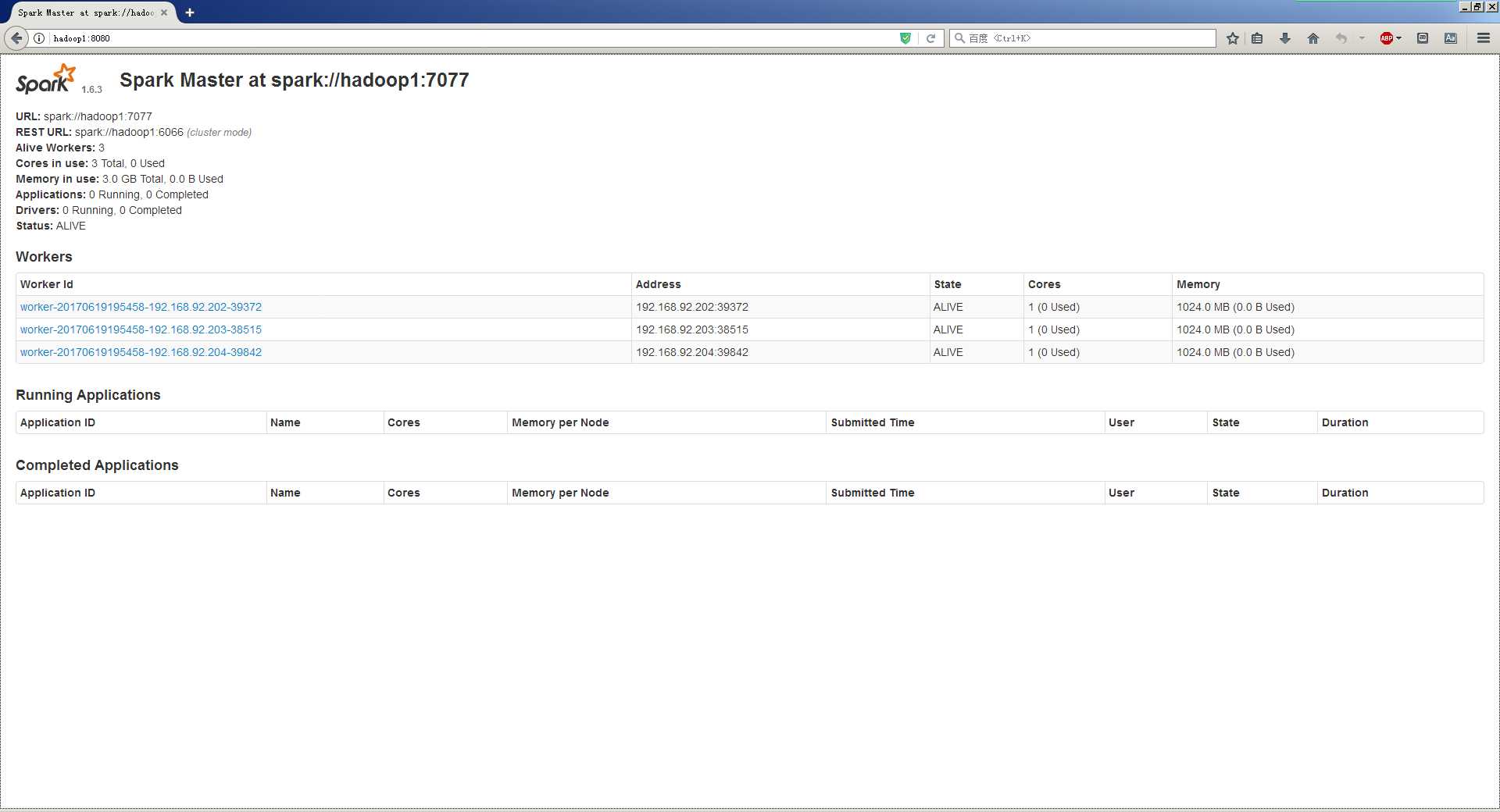Click the green shield security icon
Viewport: 1500px width, 812px height.
click(x=905, y=38)
